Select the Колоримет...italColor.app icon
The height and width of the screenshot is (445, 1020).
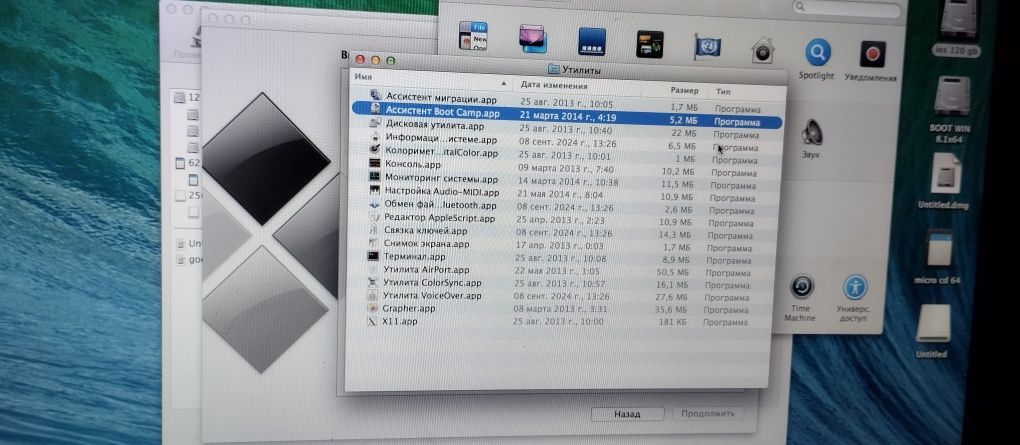pyautogui.click(x=375, y=150)
